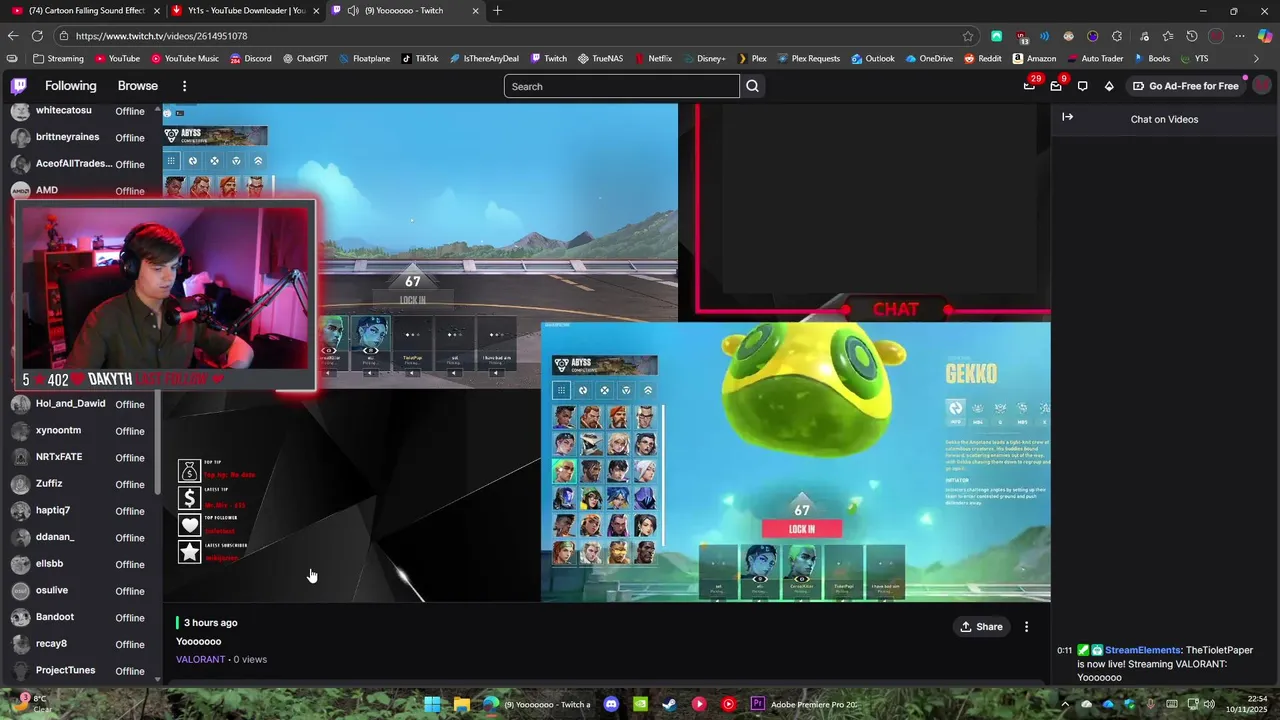The image size is (1280, 720).
Task: Open the Twitch user avatar menu
Action: coord(1262,86)
